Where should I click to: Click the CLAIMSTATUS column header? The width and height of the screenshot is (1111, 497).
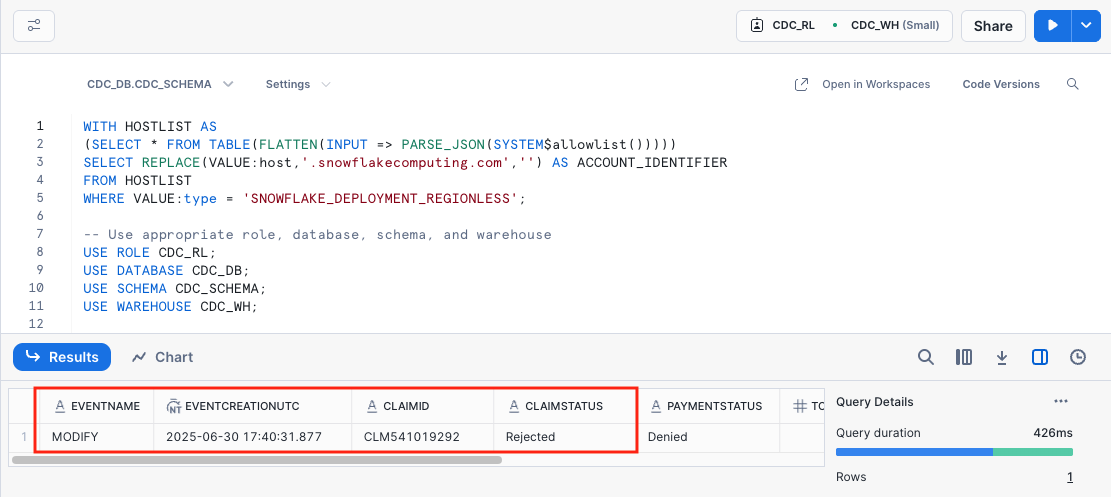566,406
